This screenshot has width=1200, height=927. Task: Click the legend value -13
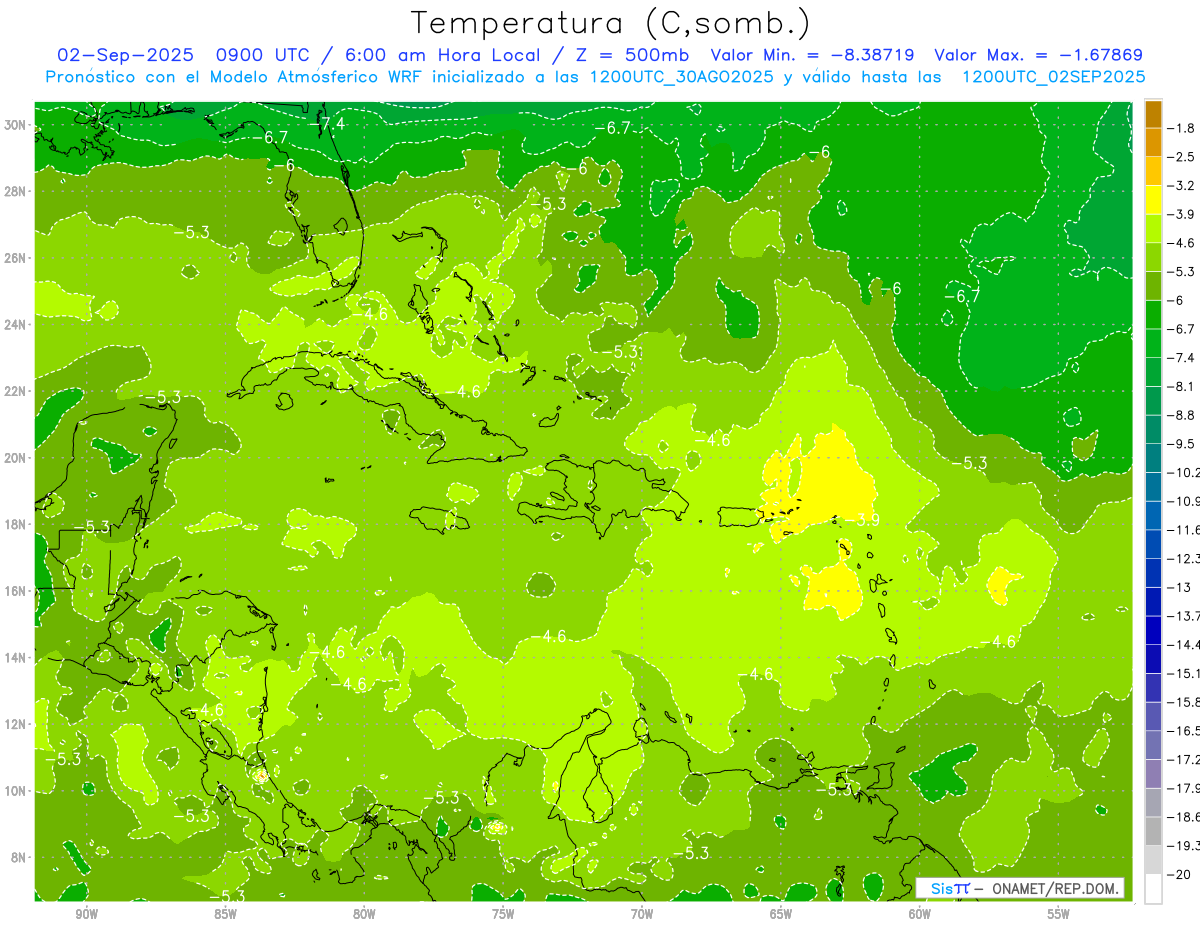pos(1177,587)
